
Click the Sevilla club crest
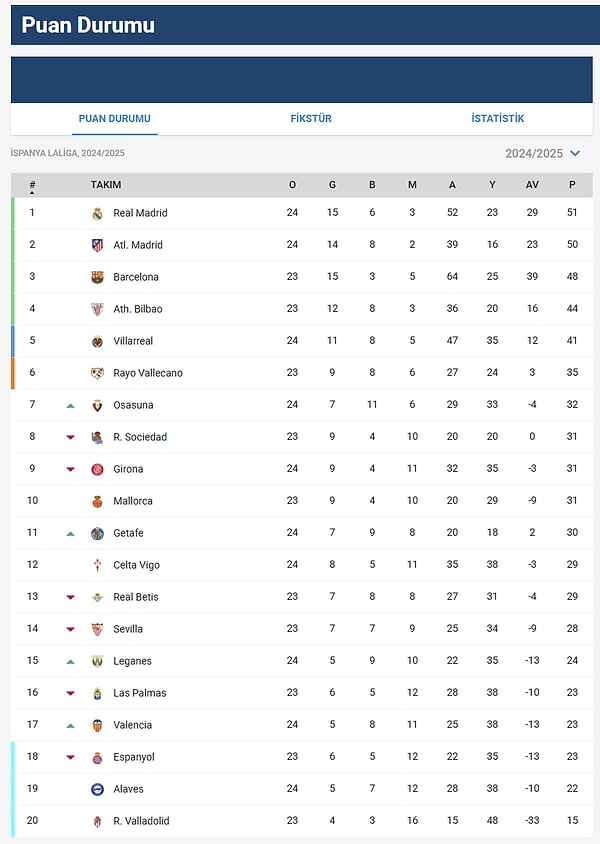(97, 629)
